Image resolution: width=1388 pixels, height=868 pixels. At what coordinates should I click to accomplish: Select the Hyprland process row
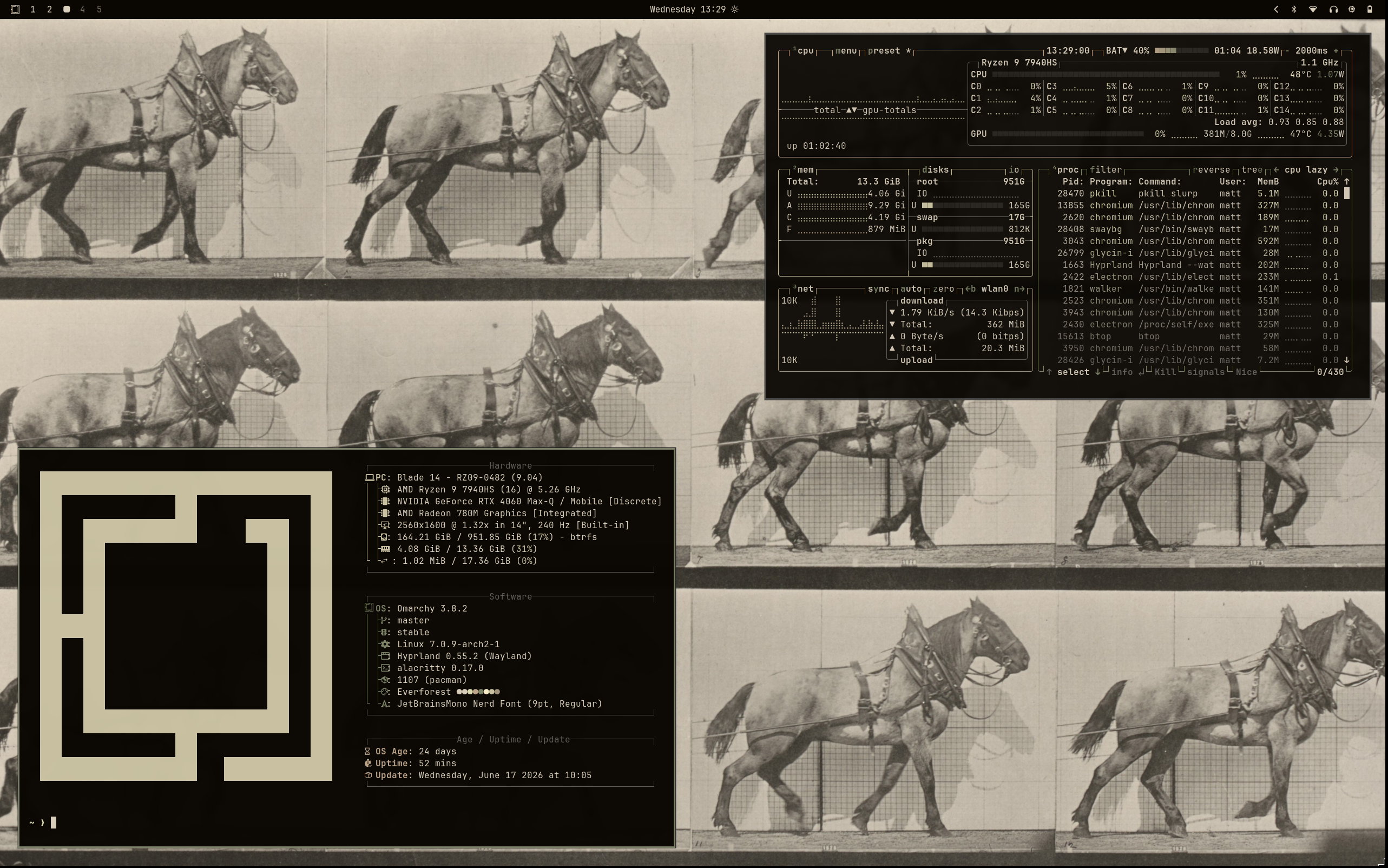click(1197, 265)
